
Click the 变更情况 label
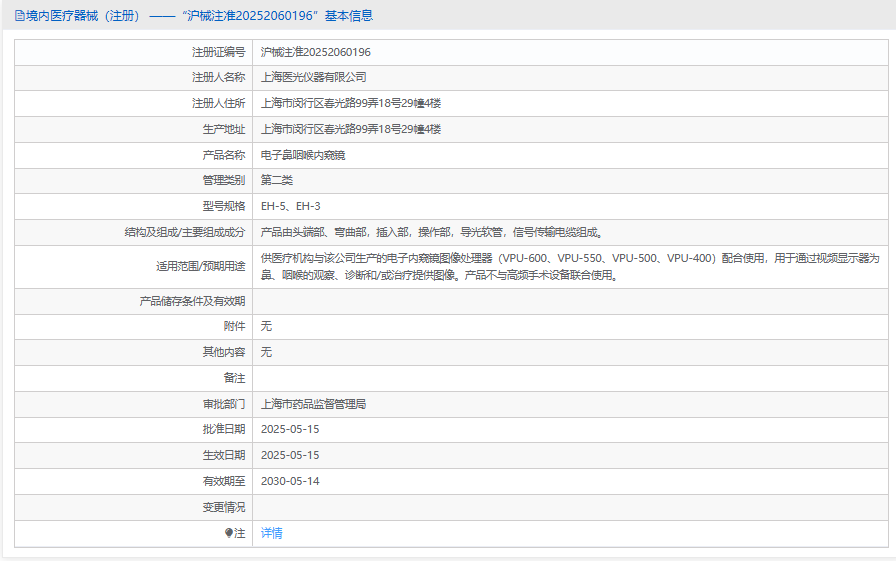[x=223, y=507]
